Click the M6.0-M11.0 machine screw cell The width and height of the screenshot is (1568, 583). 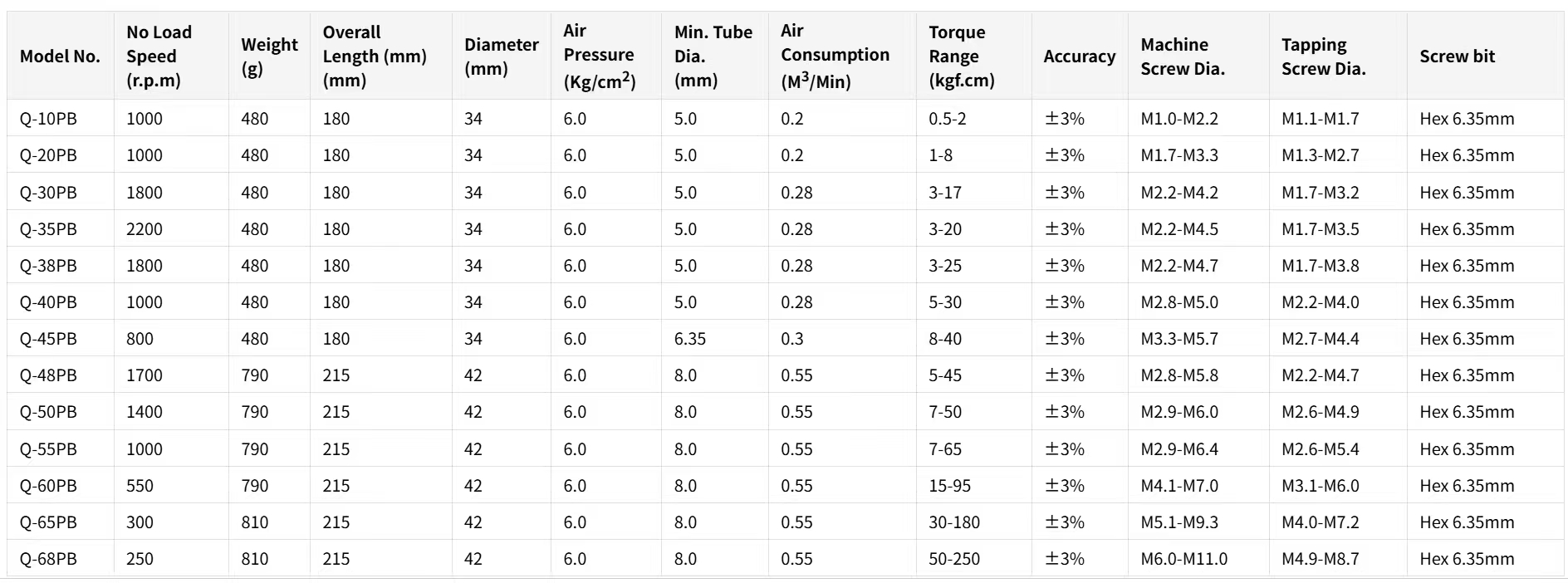coord(1183,559)
